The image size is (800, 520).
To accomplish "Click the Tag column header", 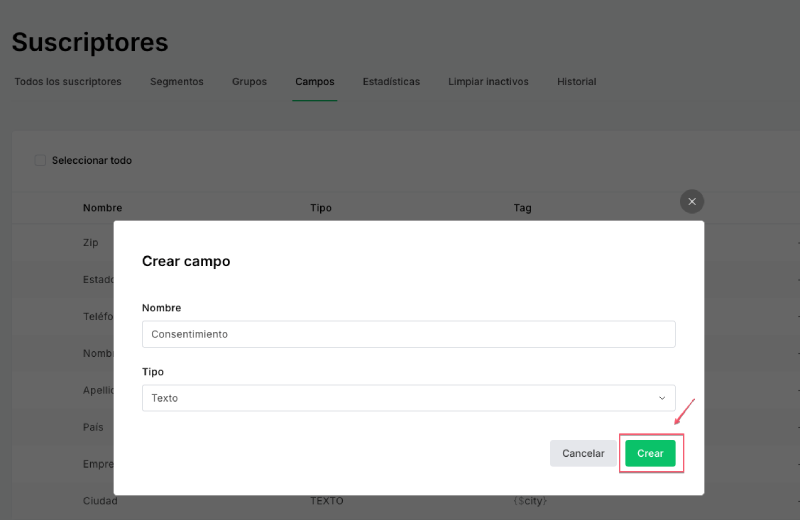I will click(522, 208).
